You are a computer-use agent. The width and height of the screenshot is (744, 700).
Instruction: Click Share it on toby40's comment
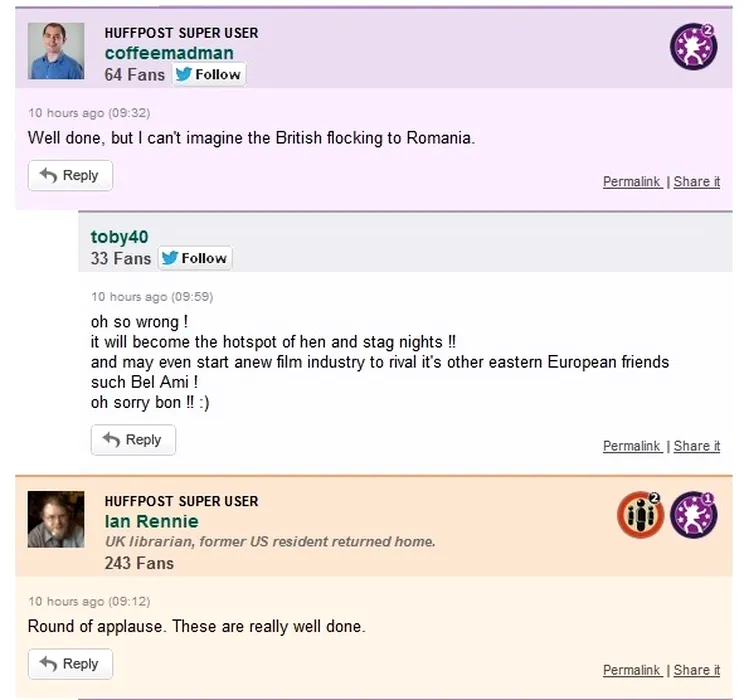pyautogui.click(x=696, y=446)
